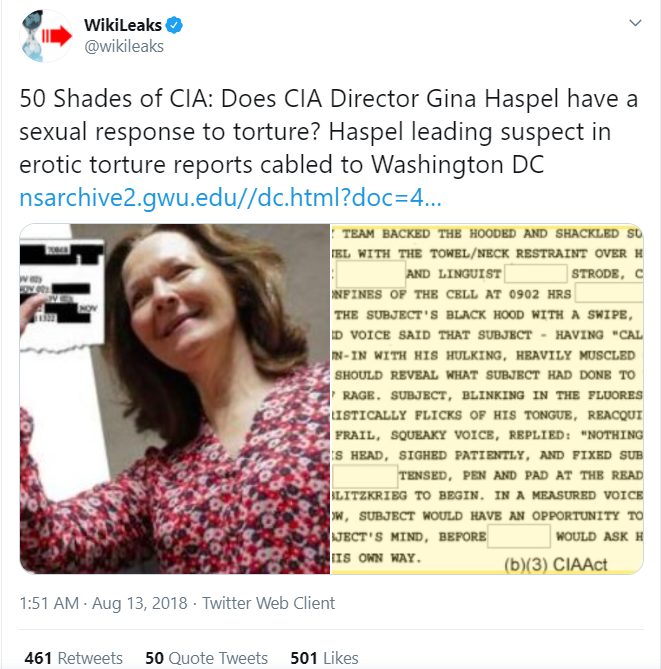The height and width of the screenshot is (669, 661).
Task: Open the Twitter Web Client source link
Action: (x=268, y=603)
